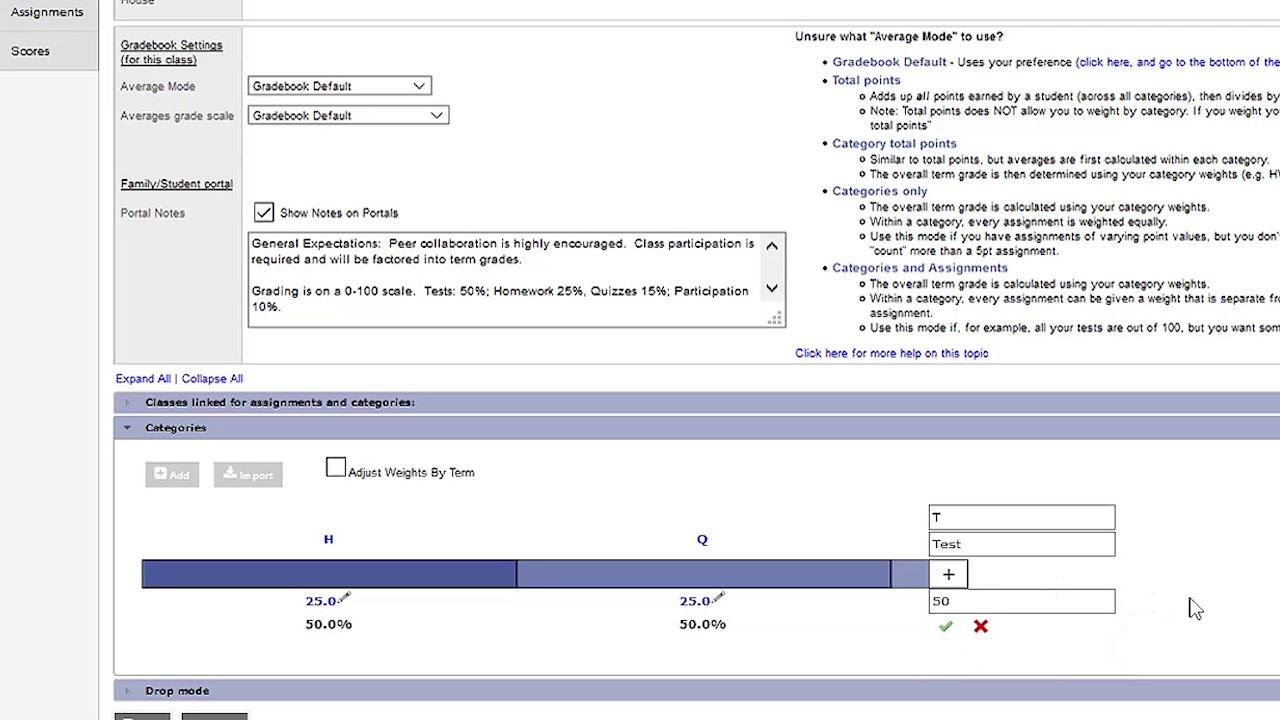Click the resize grip of Portal Notes textarea
Viewport: 1280px width, 720px height.
tap(774, 318)
